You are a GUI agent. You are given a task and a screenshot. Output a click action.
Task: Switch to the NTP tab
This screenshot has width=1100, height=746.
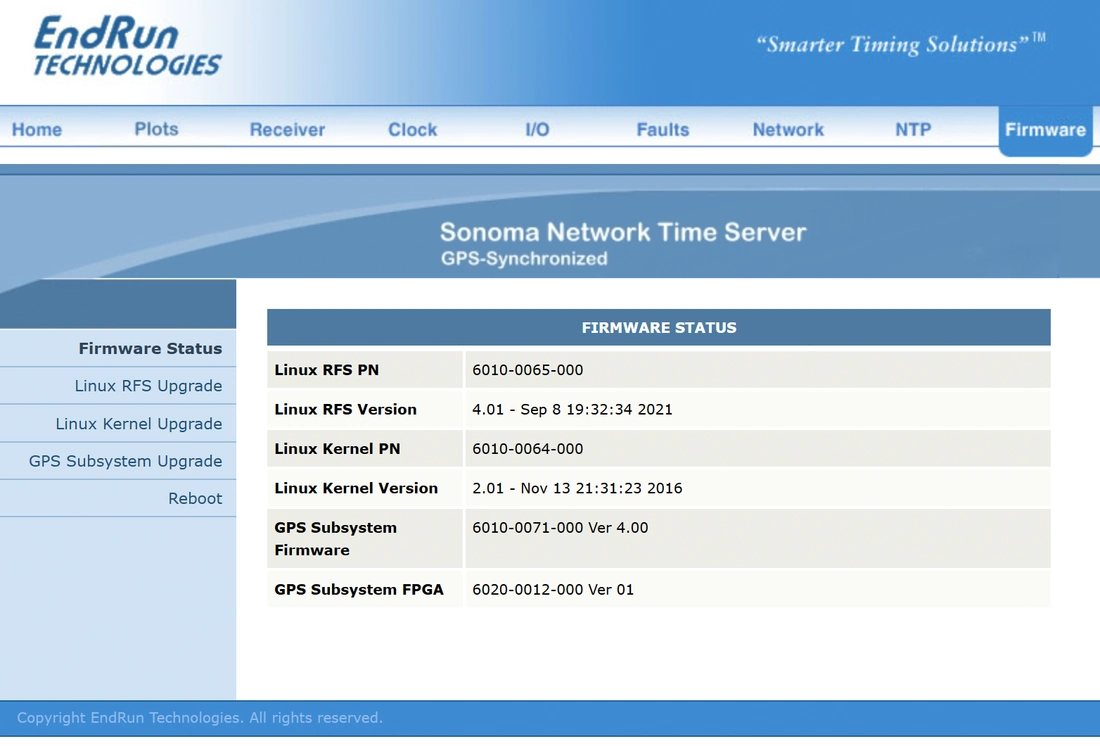tap(913, 130)
